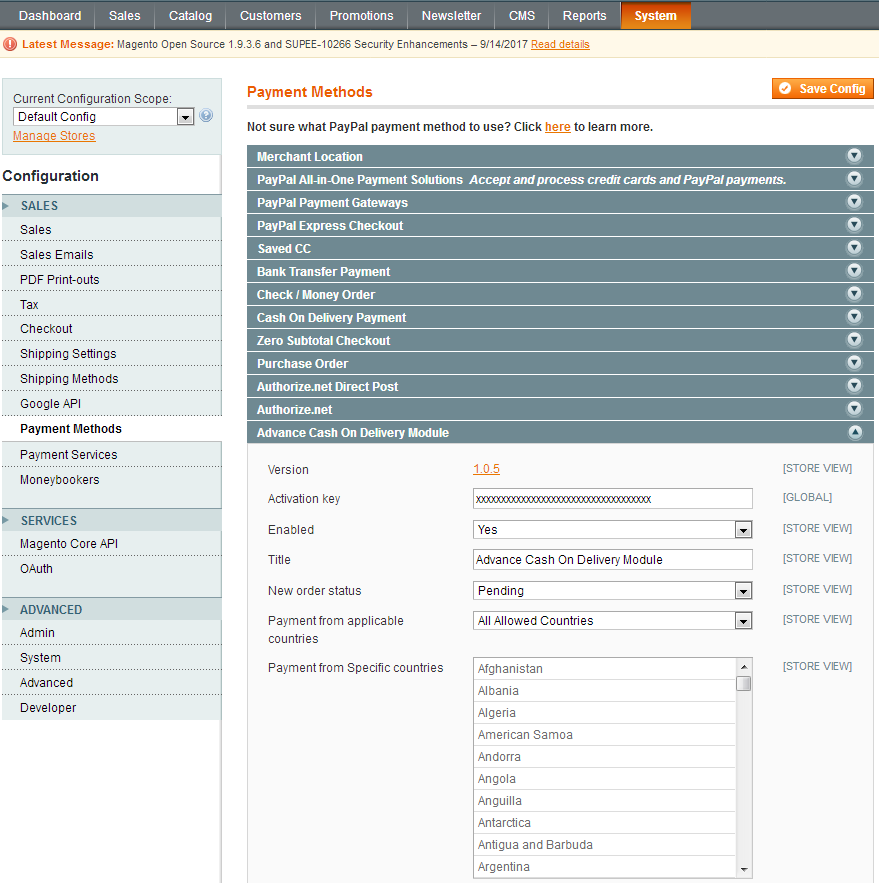
Task: Expand the Merchant Location section arrow icon
Action: 854,156
